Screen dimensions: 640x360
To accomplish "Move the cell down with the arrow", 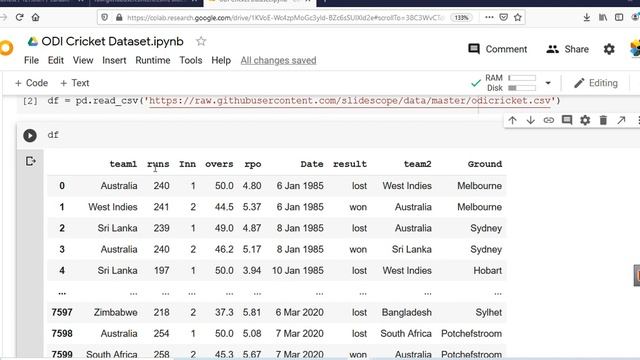I will point(530,120).
